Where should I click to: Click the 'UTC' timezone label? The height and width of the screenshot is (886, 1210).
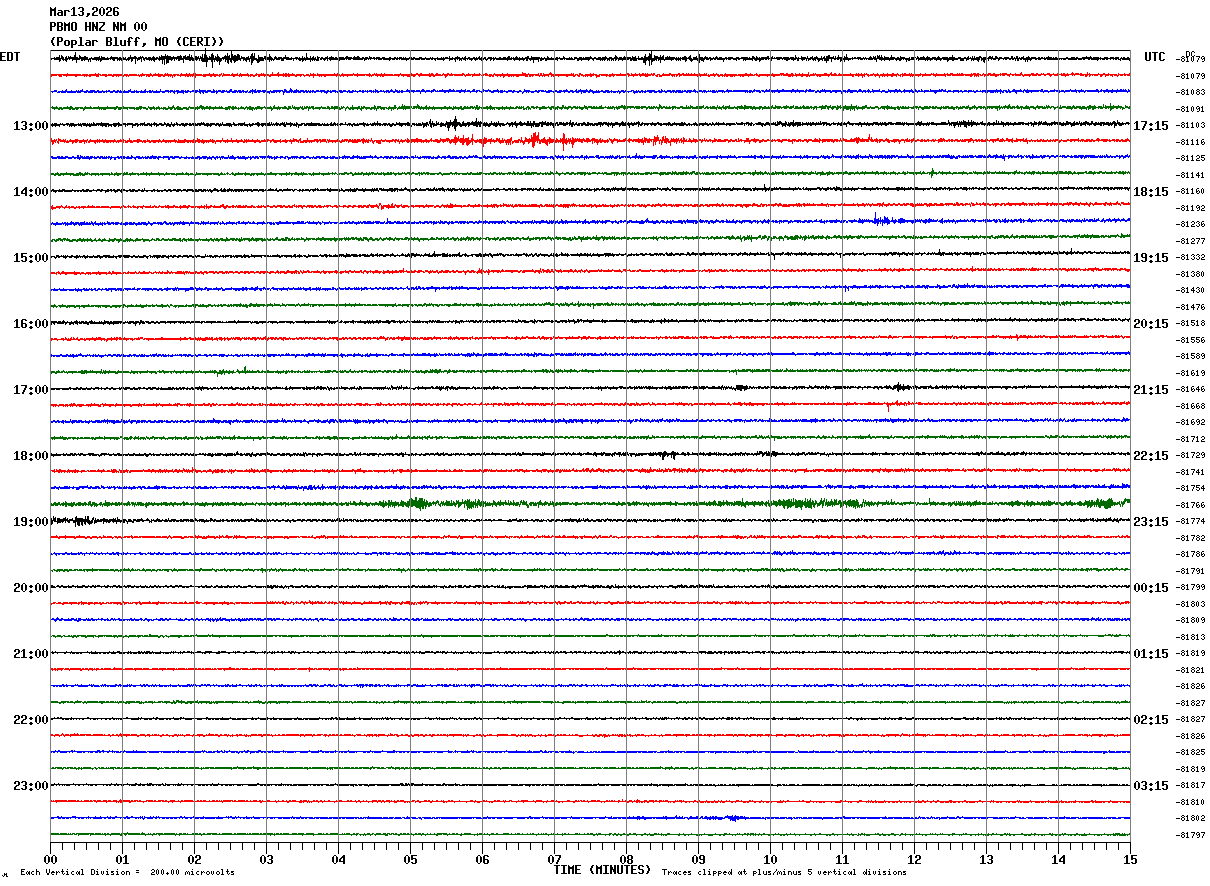1155,57
